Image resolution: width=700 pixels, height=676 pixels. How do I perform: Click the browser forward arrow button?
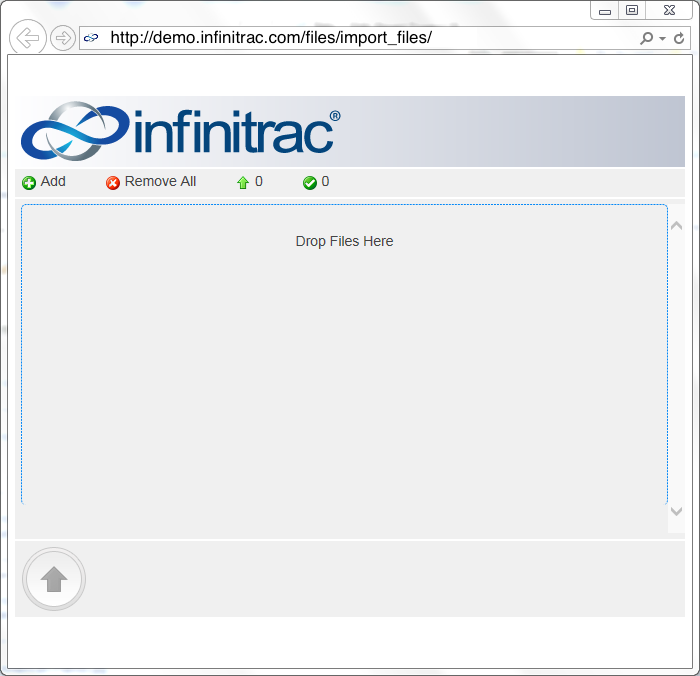pyautogui.click(x=63, y=38)
